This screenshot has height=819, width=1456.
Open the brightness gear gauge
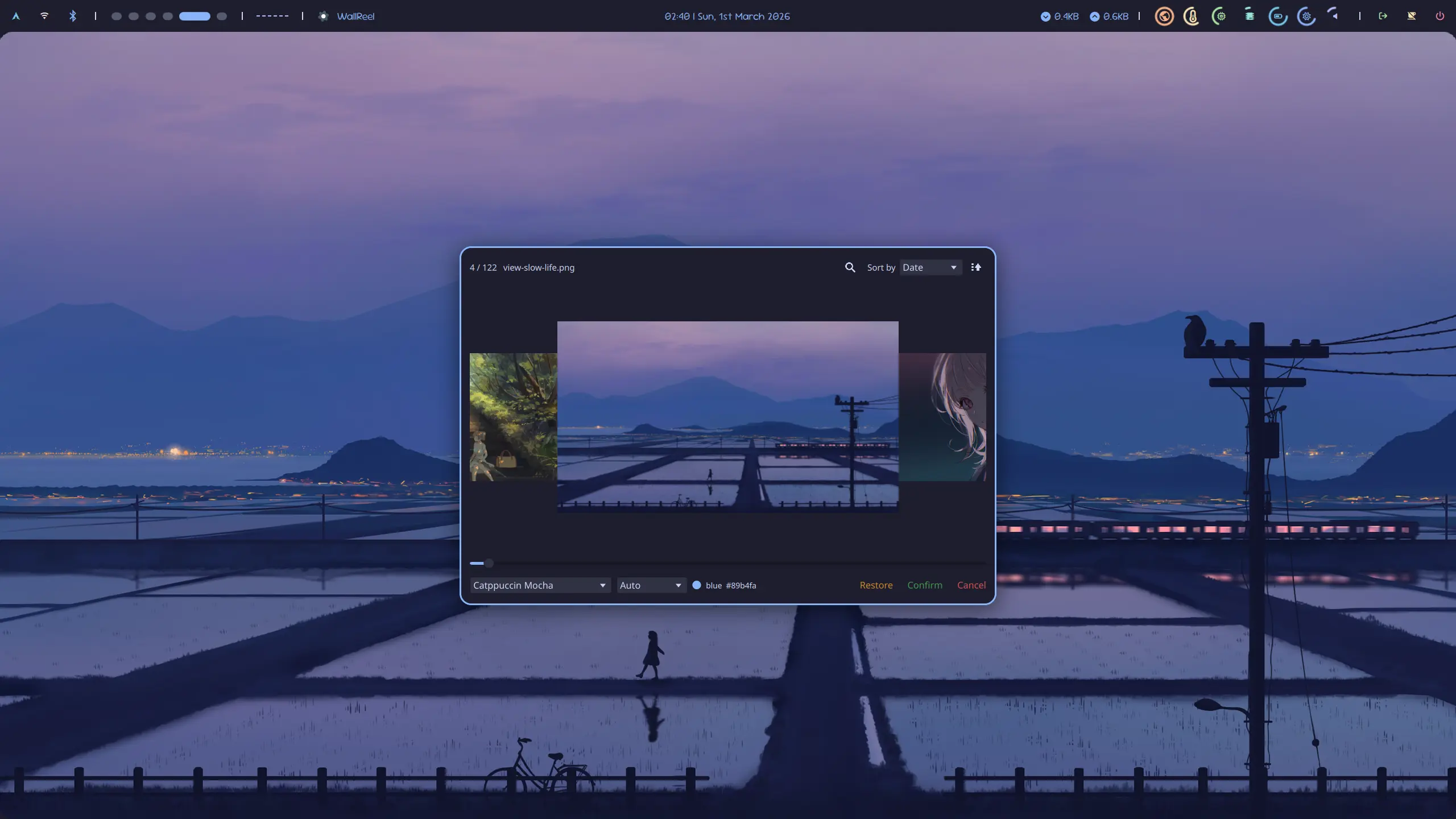pyautogui.click(x=1306, y=16)
